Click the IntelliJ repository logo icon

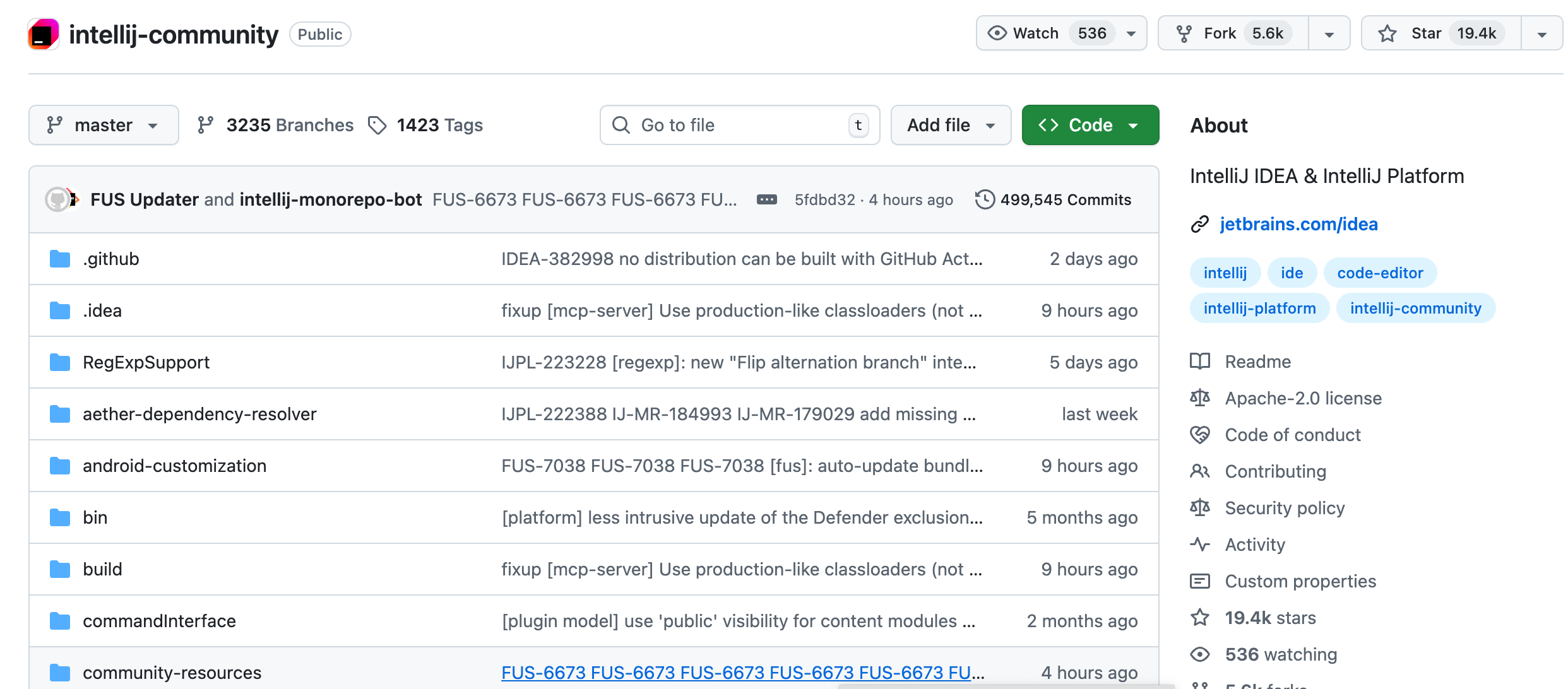[x=44, y=34]
